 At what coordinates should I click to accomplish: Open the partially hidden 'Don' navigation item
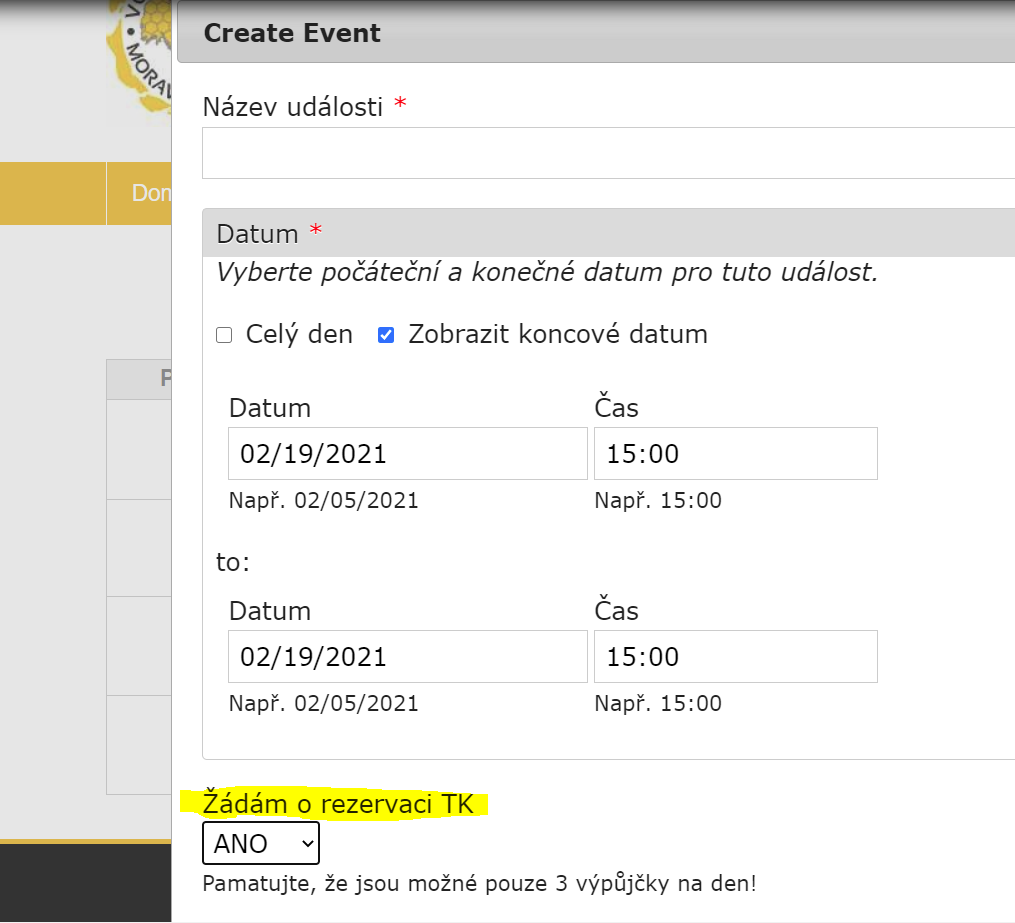[x=150, y=193]
